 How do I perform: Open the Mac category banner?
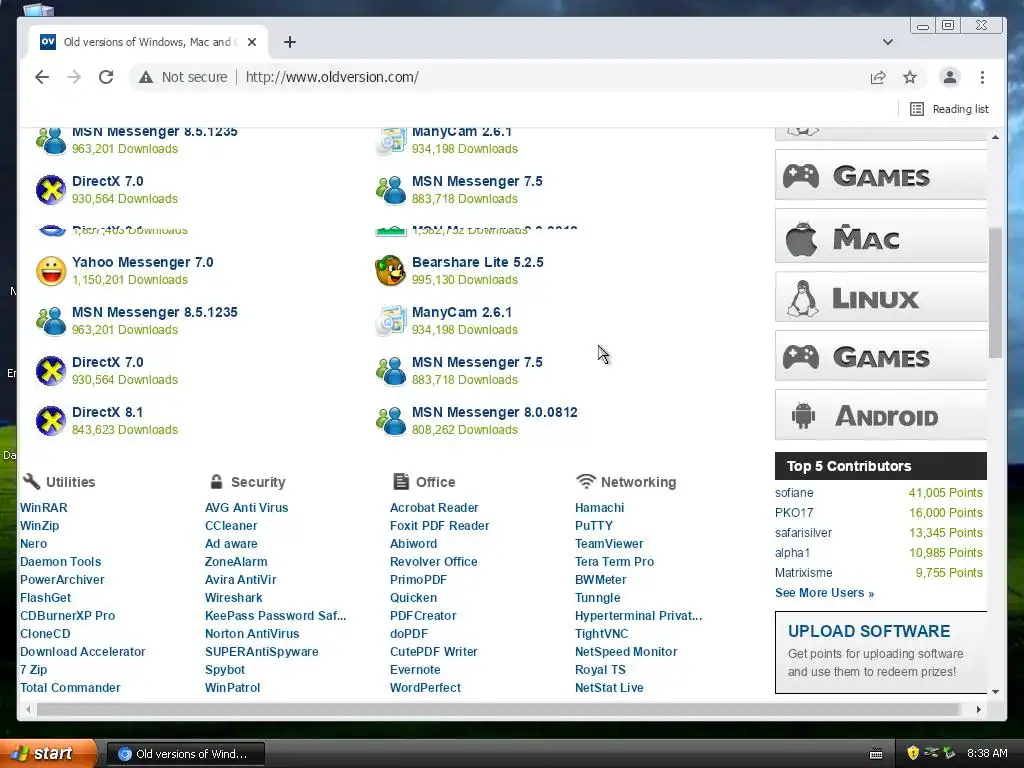pyautogui.click(x=880, y=236)
